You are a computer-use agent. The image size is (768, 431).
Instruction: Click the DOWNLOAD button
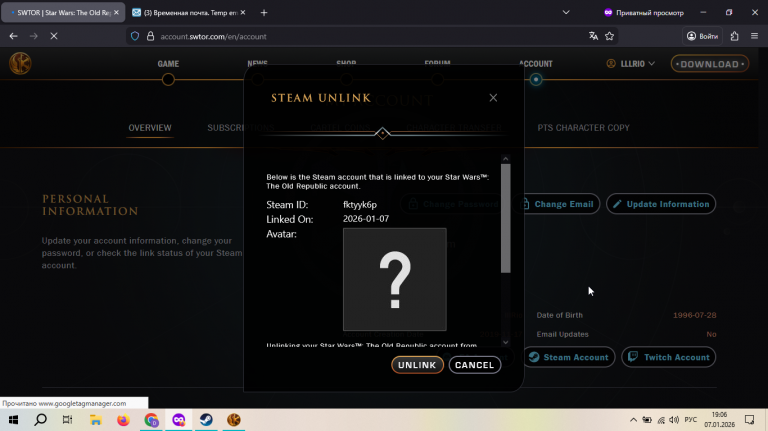point(710,64)
